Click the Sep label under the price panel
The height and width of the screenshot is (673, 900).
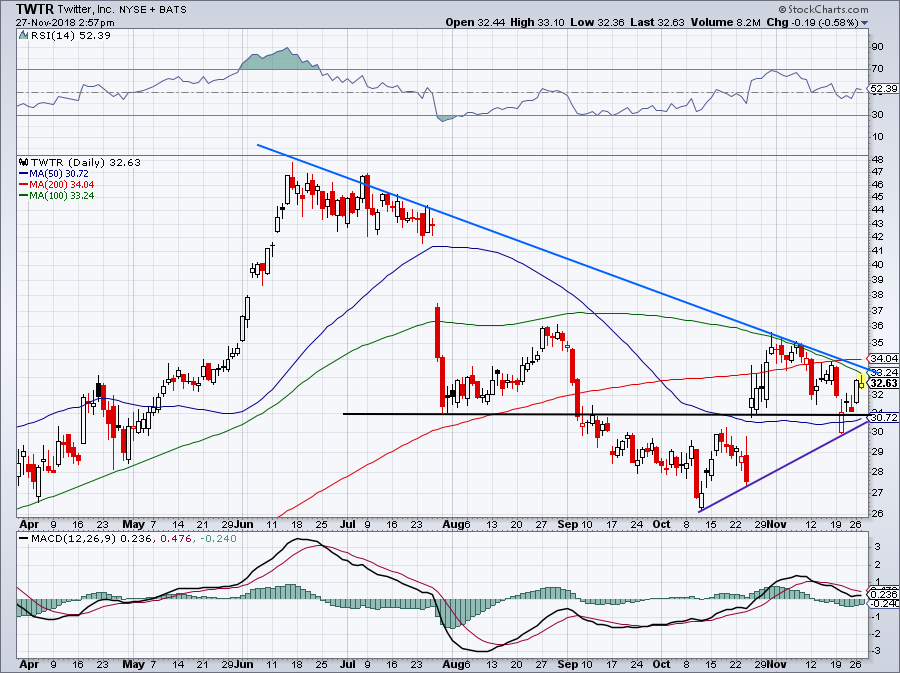tap(568, 524)
